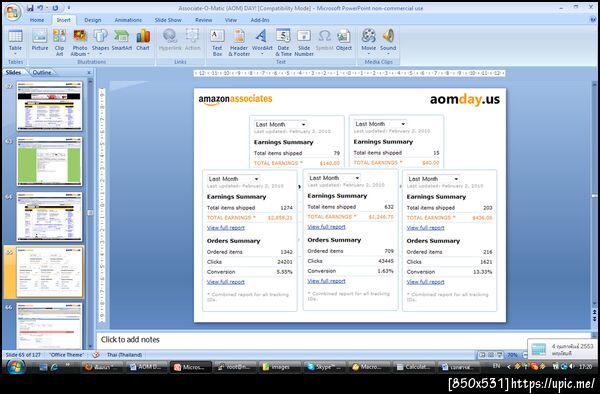Viewport: 600px width, 394px height.
Task: Open the Add-Ins tab
Action: (260, 20)
